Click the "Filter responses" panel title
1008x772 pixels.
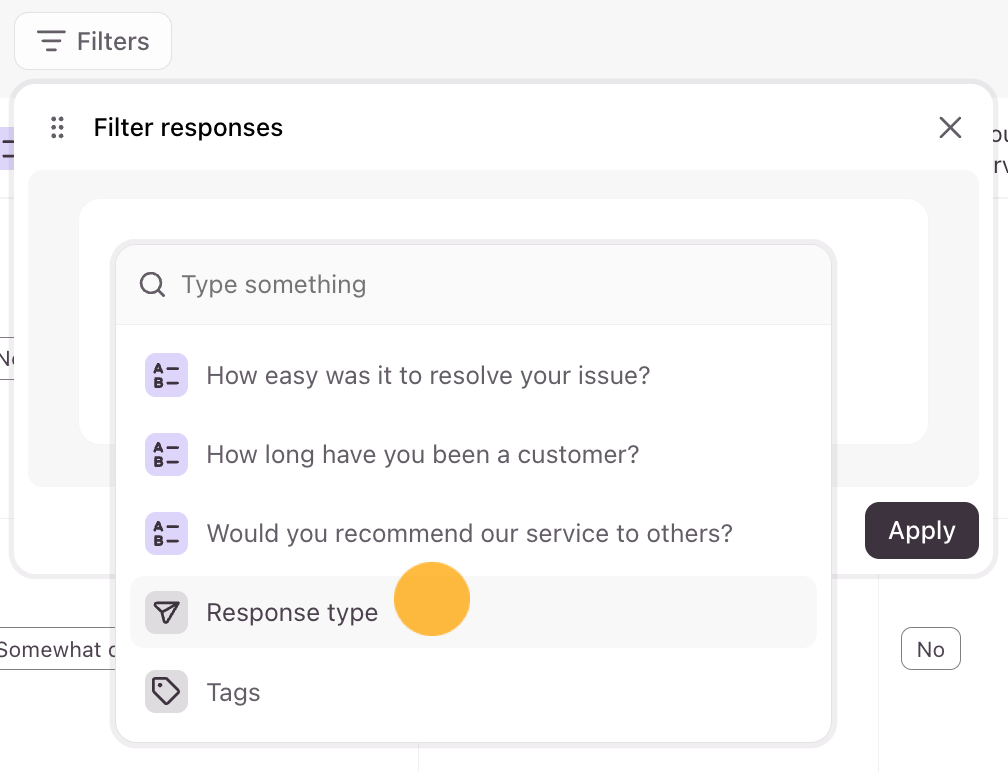(x=188, y=128)
